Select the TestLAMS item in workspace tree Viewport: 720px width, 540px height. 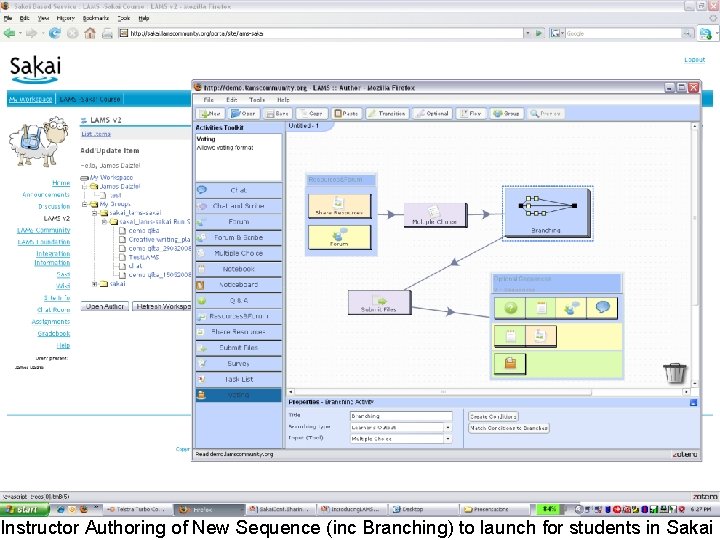[143, 258]
